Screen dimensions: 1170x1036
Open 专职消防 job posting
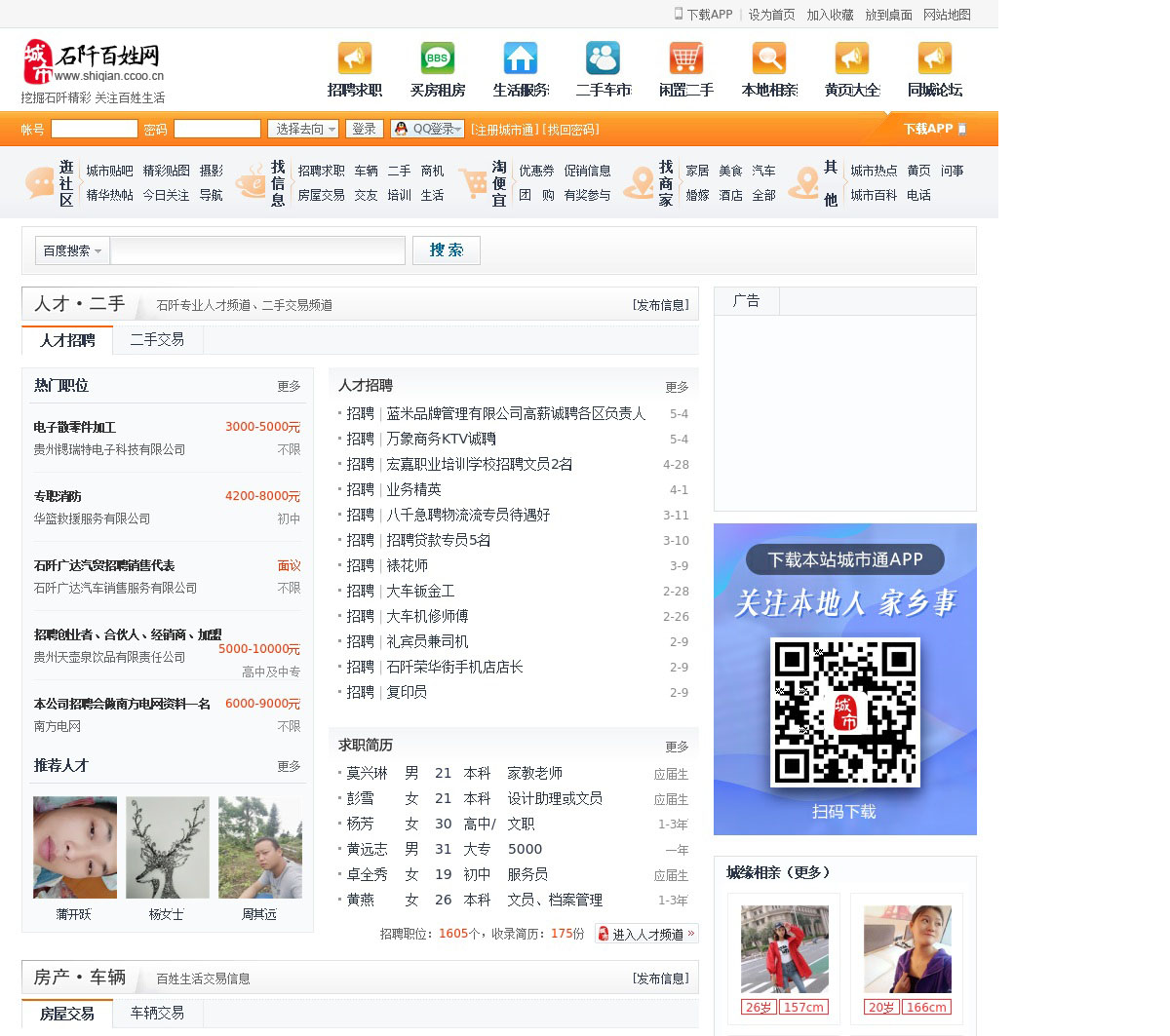click(58, 496)
